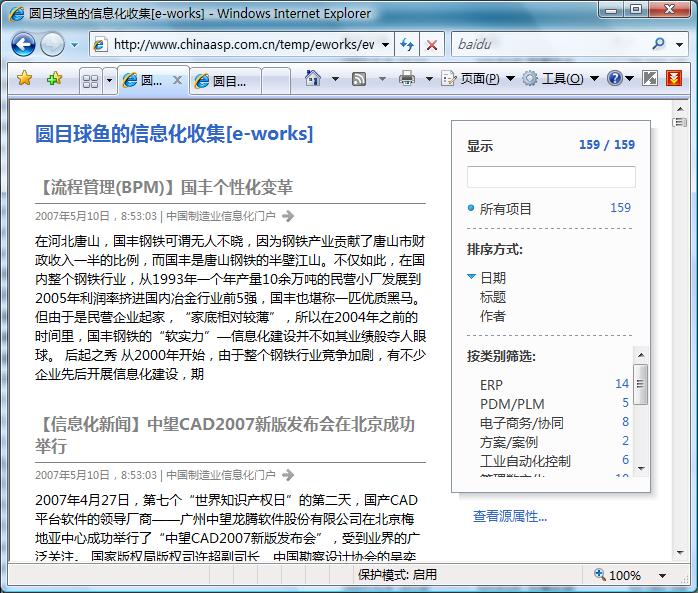Sort feed by 标题
Image resolution: width=698 pixels, height=593 pixels.
click(x=493, y=297)
